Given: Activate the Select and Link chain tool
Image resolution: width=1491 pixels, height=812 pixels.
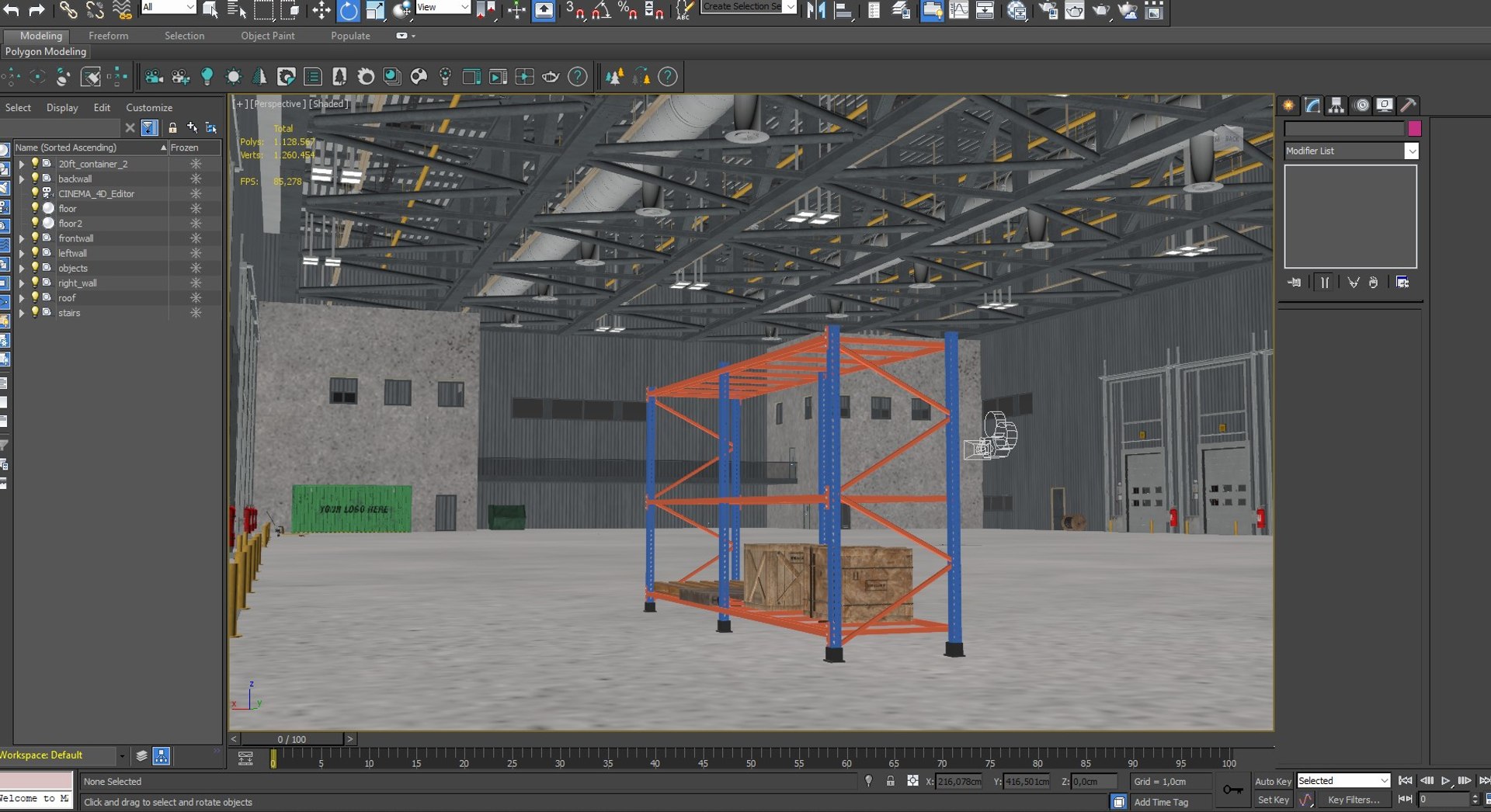Looking at the screenshot, I should [68, 9].
